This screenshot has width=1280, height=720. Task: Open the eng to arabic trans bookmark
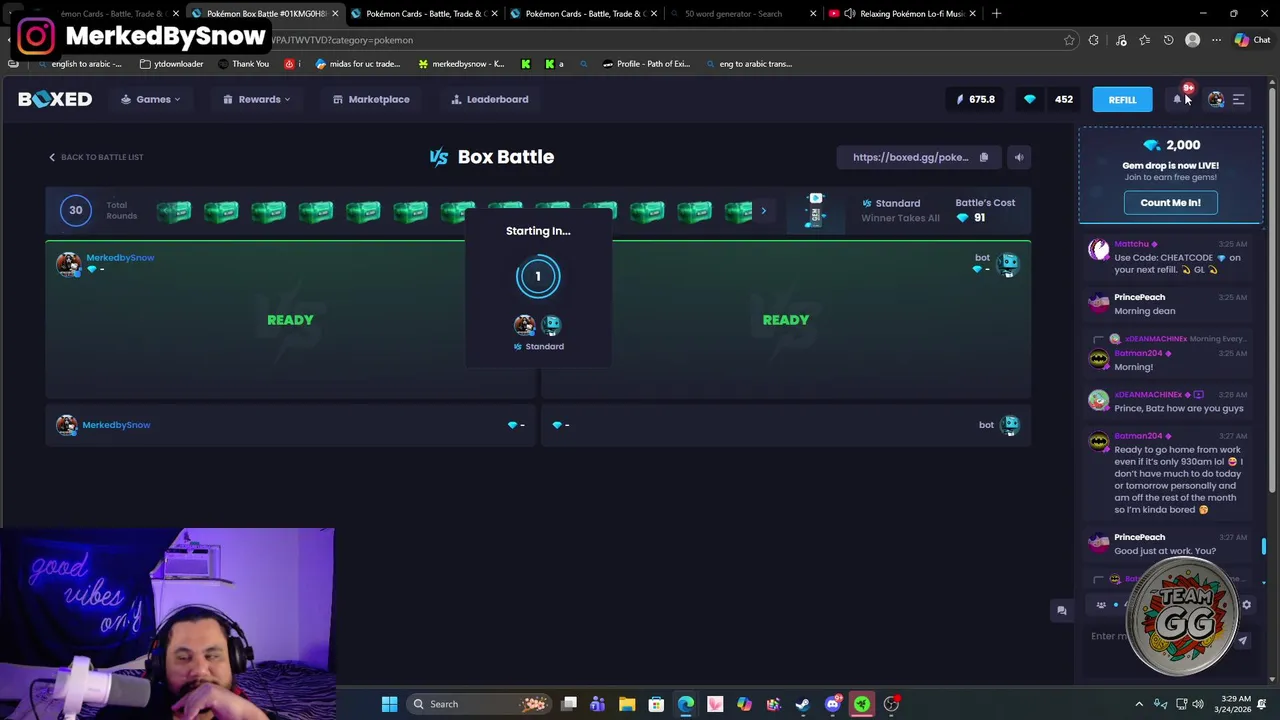point(748,64)
